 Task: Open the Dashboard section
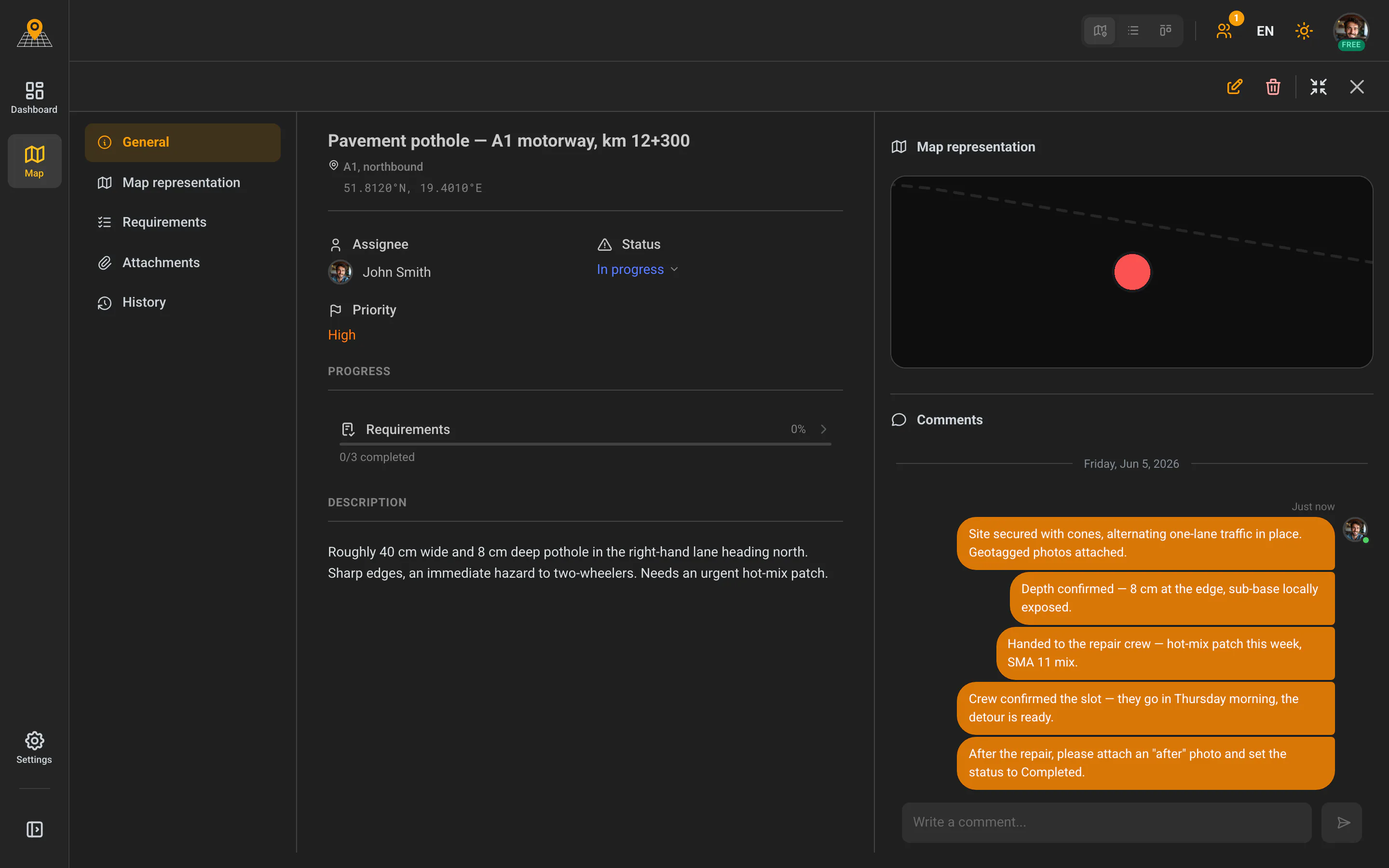(x=34, y=97)
